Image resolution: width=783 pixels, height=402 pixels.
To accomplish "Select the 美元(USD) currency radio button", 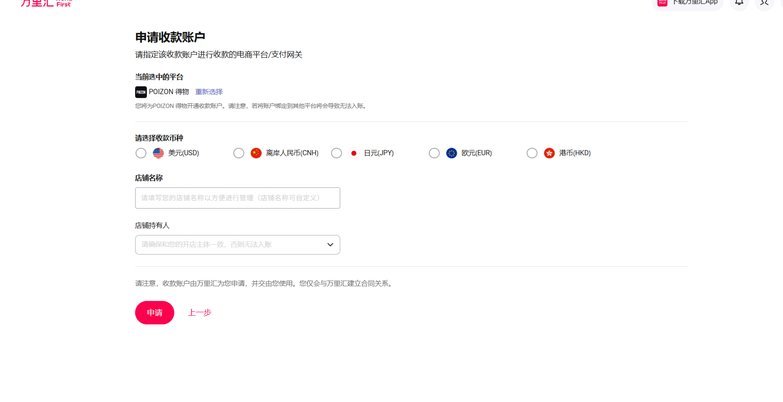I will coord(141,153).
